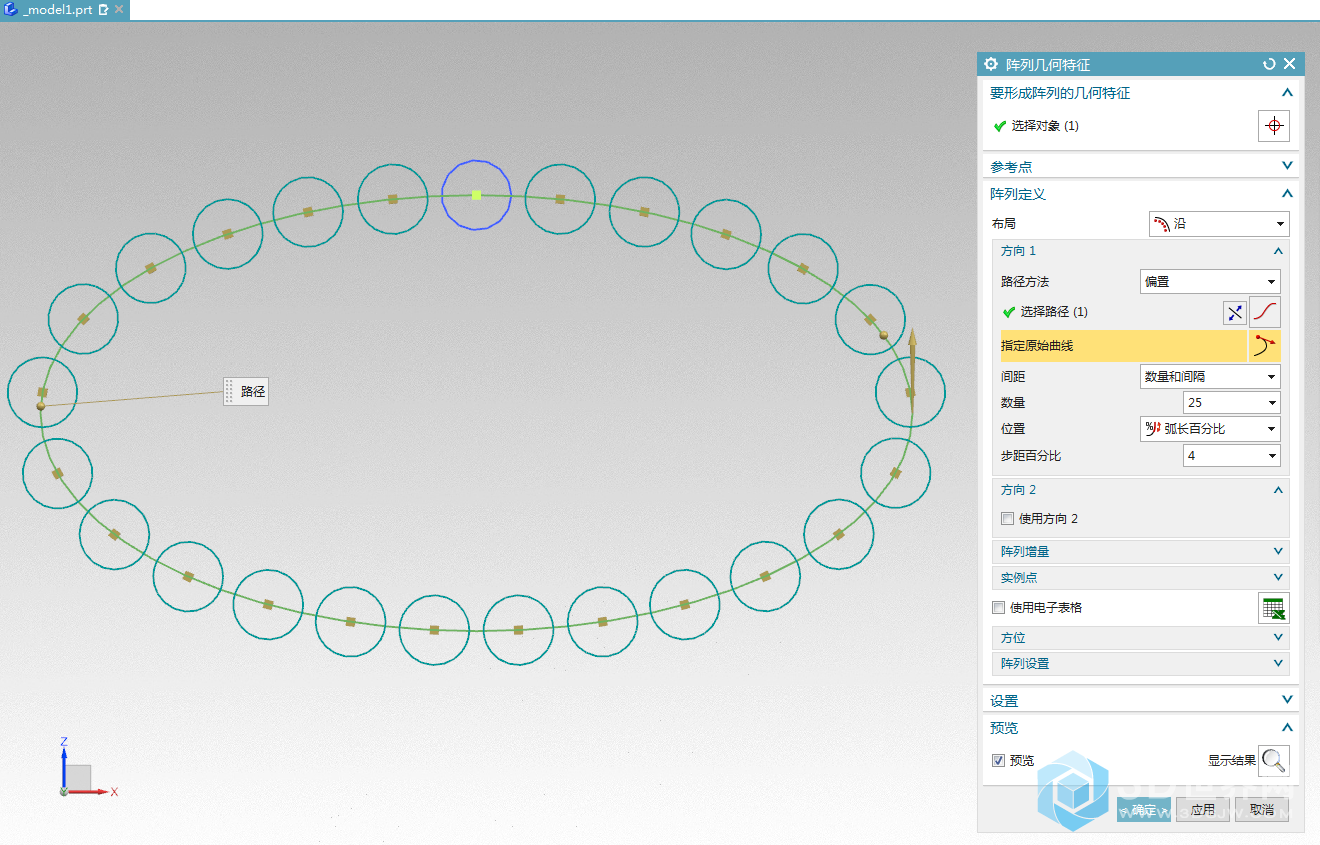1320x845 pixels.
Task: Open the 路径方法 dropdown
Action: pos(1210,282)
